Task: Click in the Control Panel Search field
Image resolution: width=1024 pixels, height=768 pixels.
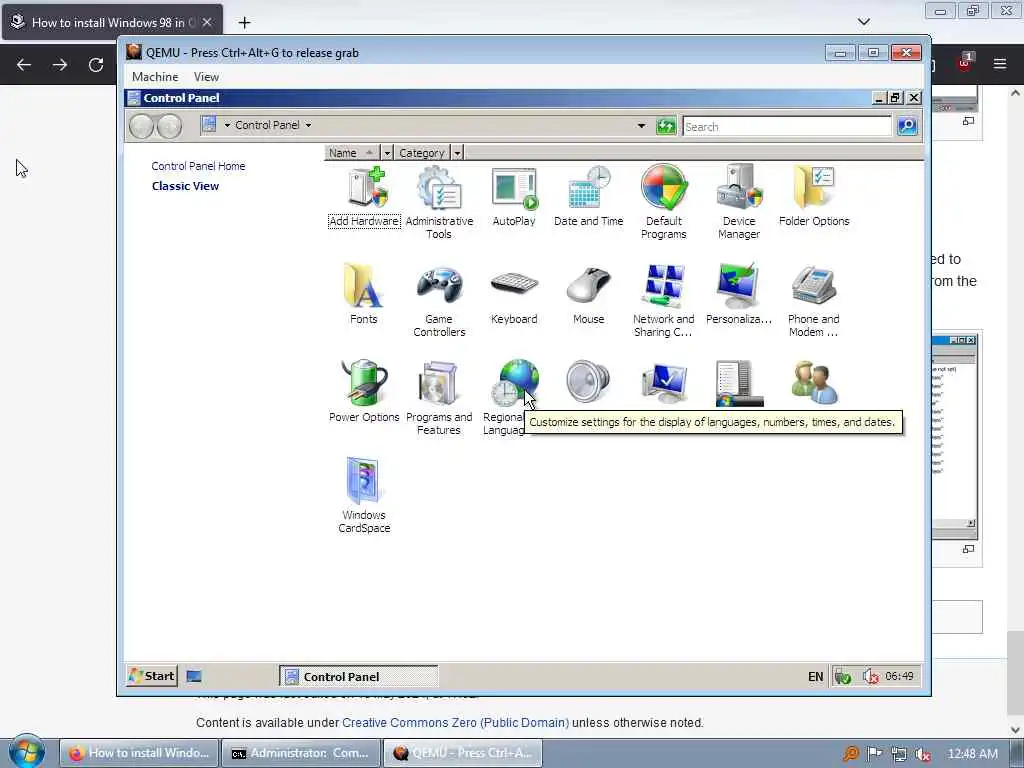Action: coord(787,126)
